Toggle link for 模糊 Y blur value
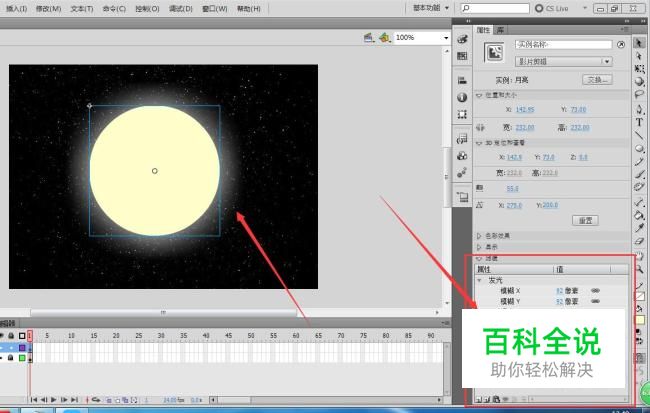Image resolution: width=650 pixels, height=413 pixels. pos(595,301)
